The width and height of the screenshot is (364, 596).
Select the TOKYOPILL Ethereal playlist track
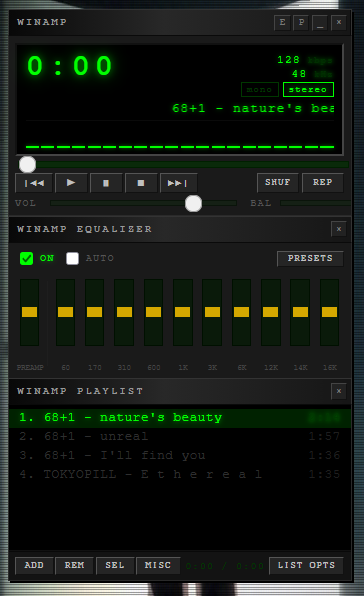coord(180,474)
